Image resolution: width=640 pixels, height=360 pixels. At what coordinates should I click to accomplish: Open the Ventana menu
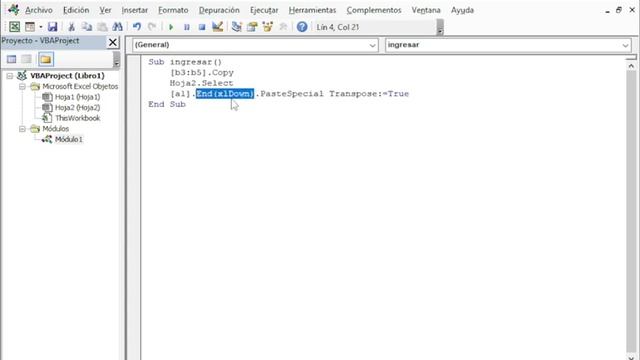[x=426, y=10]
